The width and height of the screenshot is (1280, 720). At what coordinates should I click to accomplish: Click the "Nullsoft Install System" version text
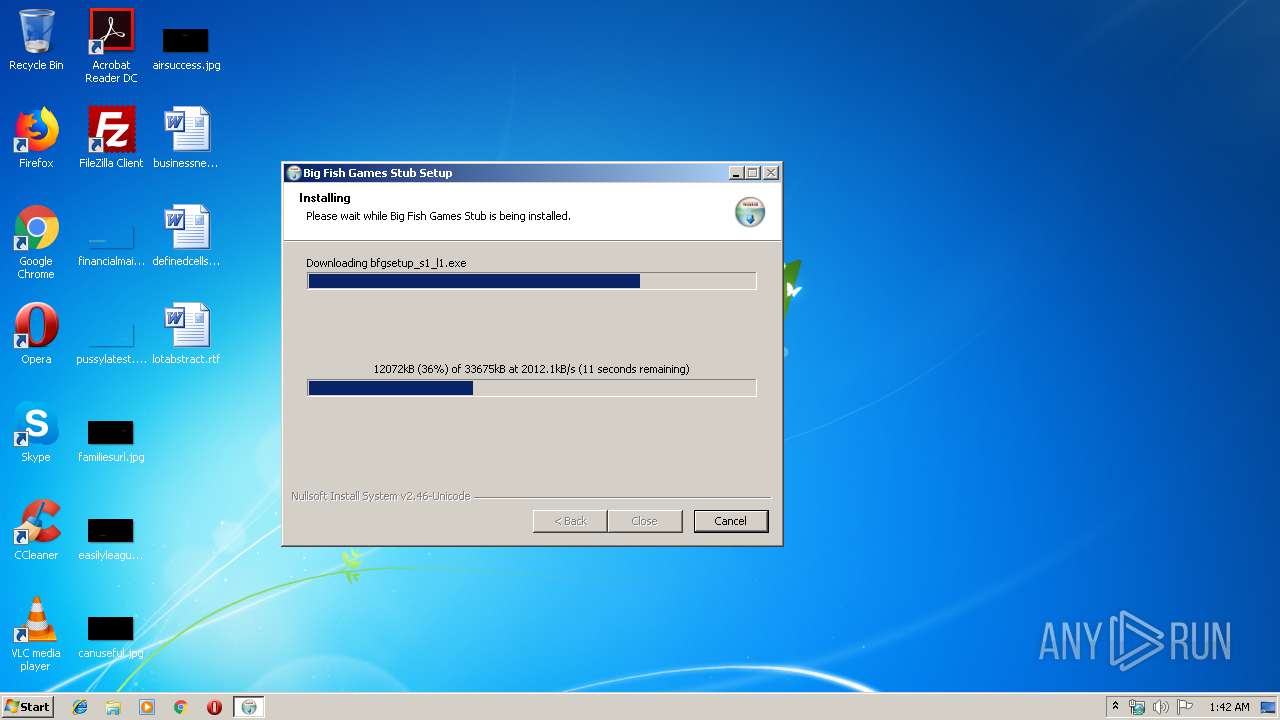coord(380,496)
